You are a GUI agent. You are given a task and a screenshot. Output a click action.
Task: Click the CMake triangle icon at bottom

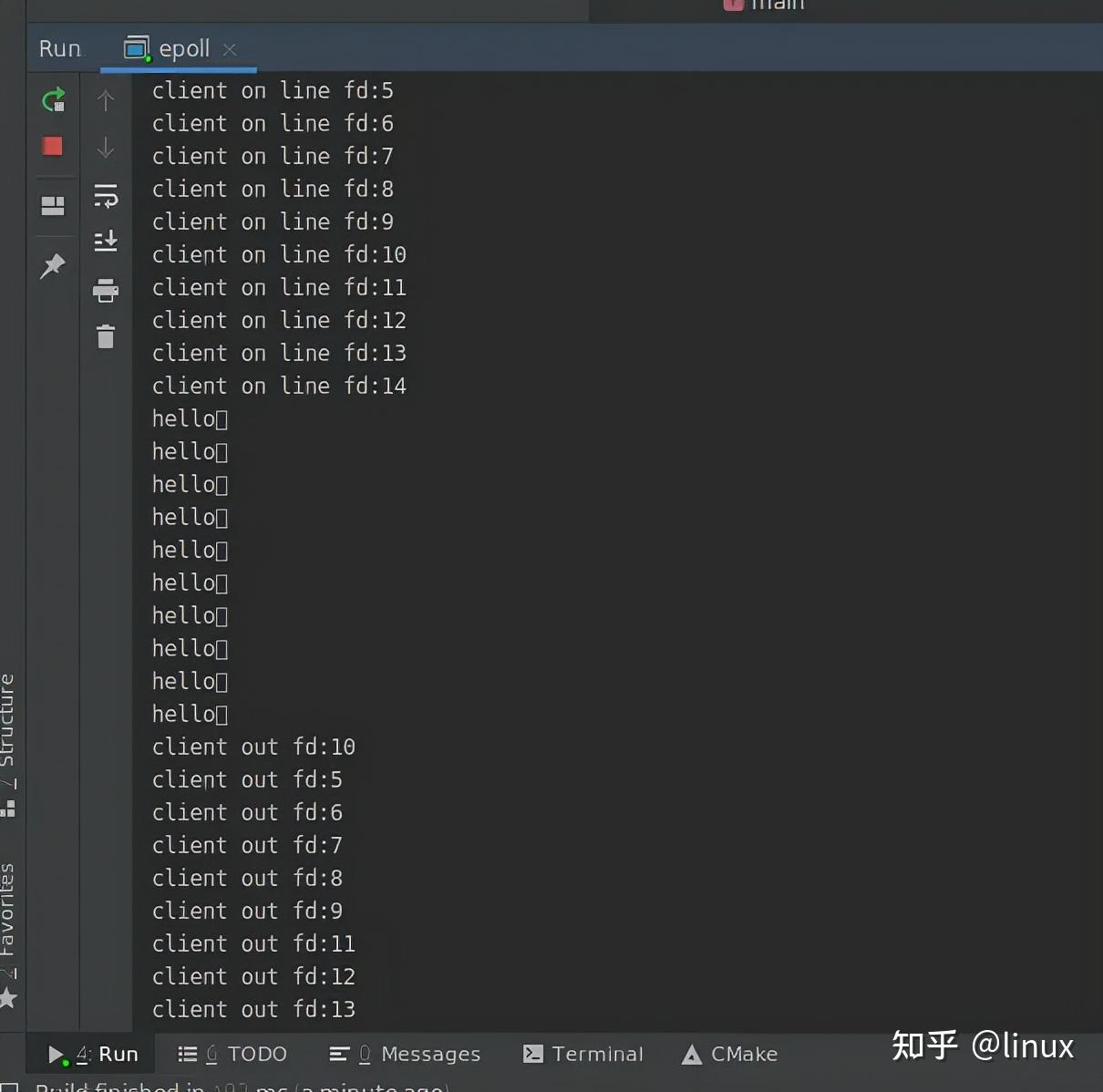click(692, 1054)
